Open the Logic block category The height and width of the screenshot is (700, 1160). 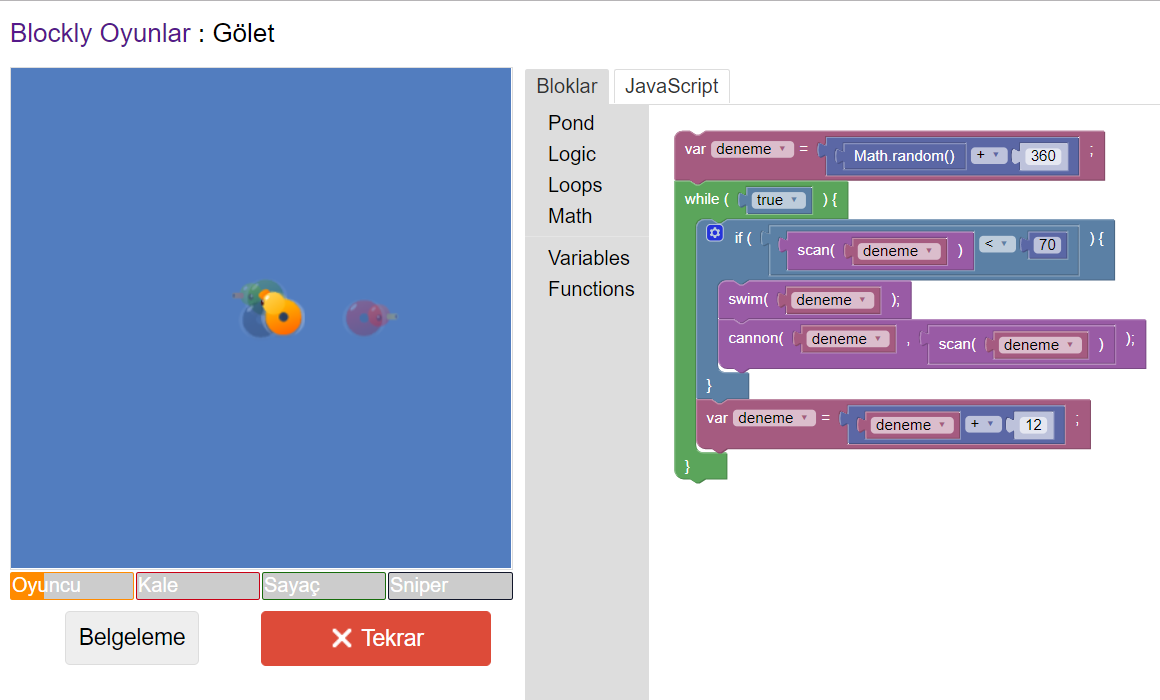tap(571, 154)
